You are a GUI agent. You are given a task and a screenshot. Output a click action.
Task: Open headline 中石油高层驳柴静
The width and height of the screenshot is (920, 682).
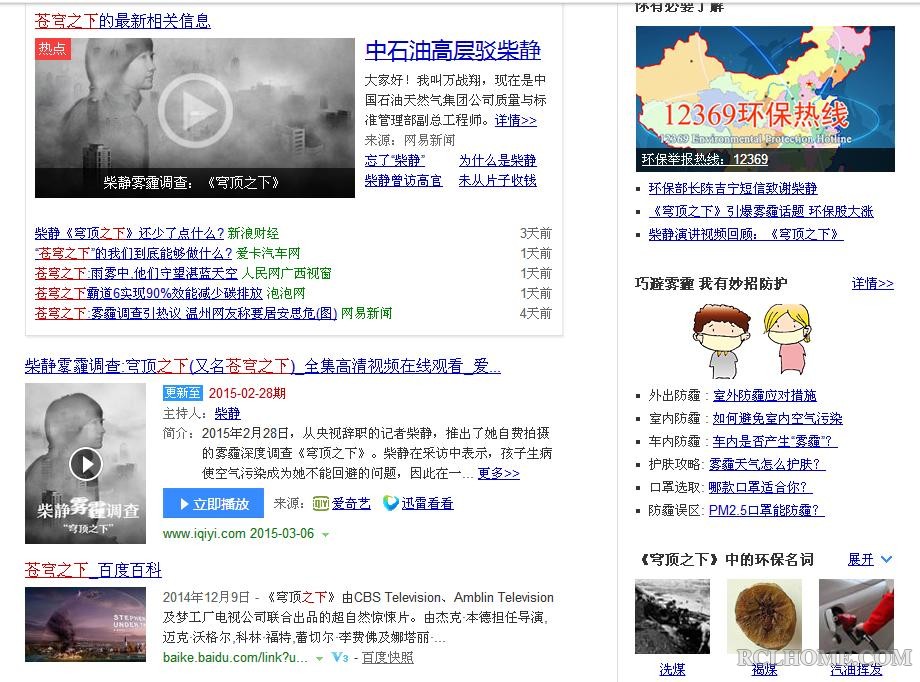point(452,51)
